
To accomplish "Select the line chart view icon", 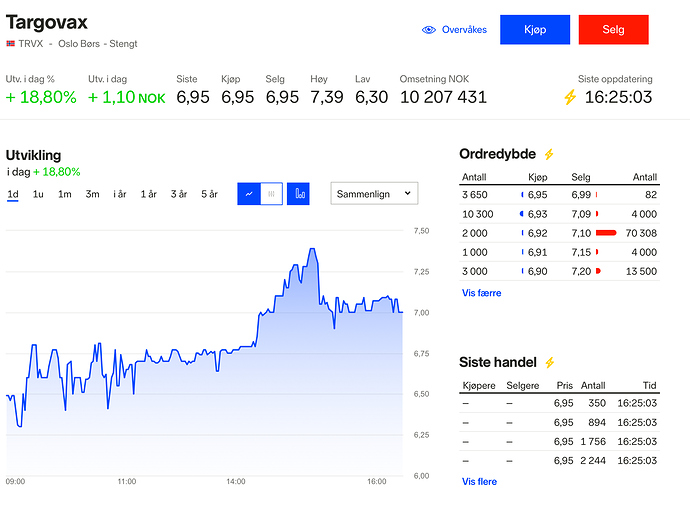I will tap(249, 194).
